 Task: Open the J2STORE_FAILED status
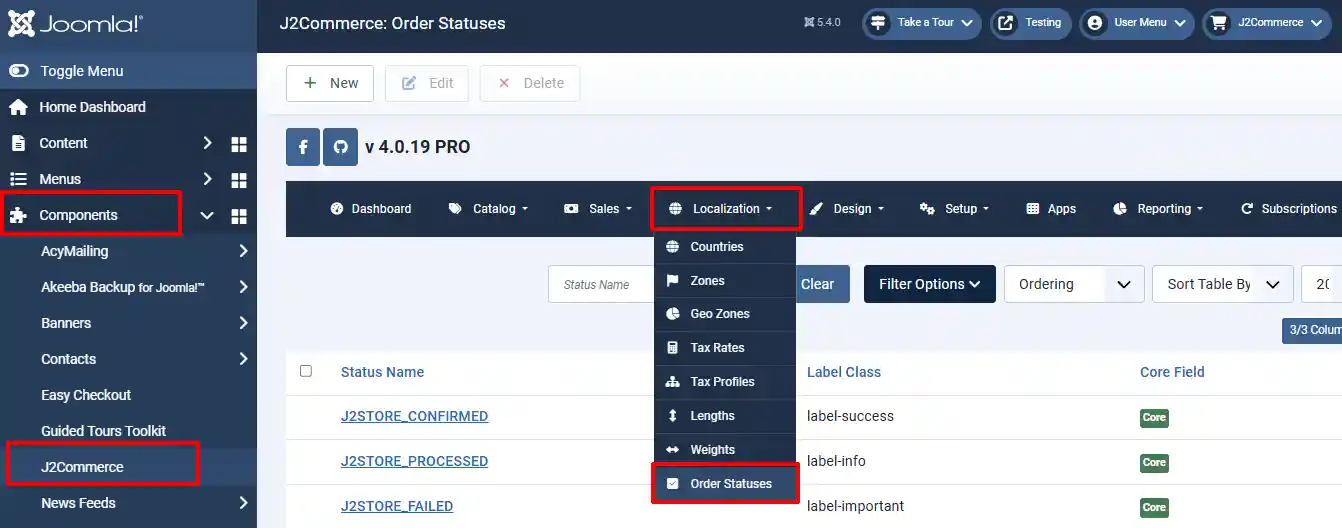click(x=397, y=506)
